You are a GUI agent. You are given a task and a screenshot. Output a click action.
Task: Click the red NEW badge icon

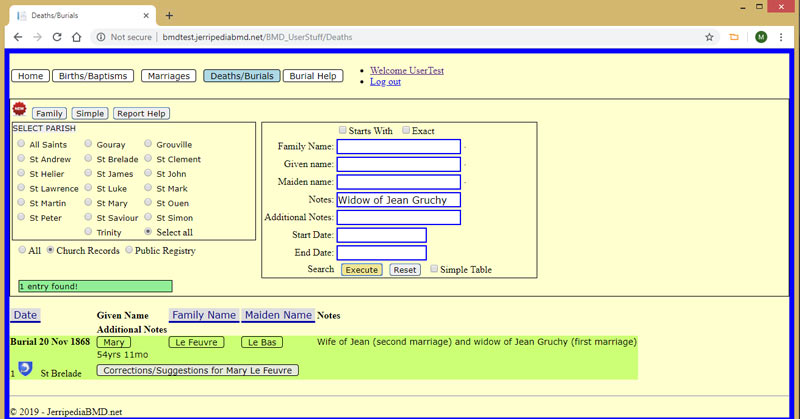(x=19, y=110)
